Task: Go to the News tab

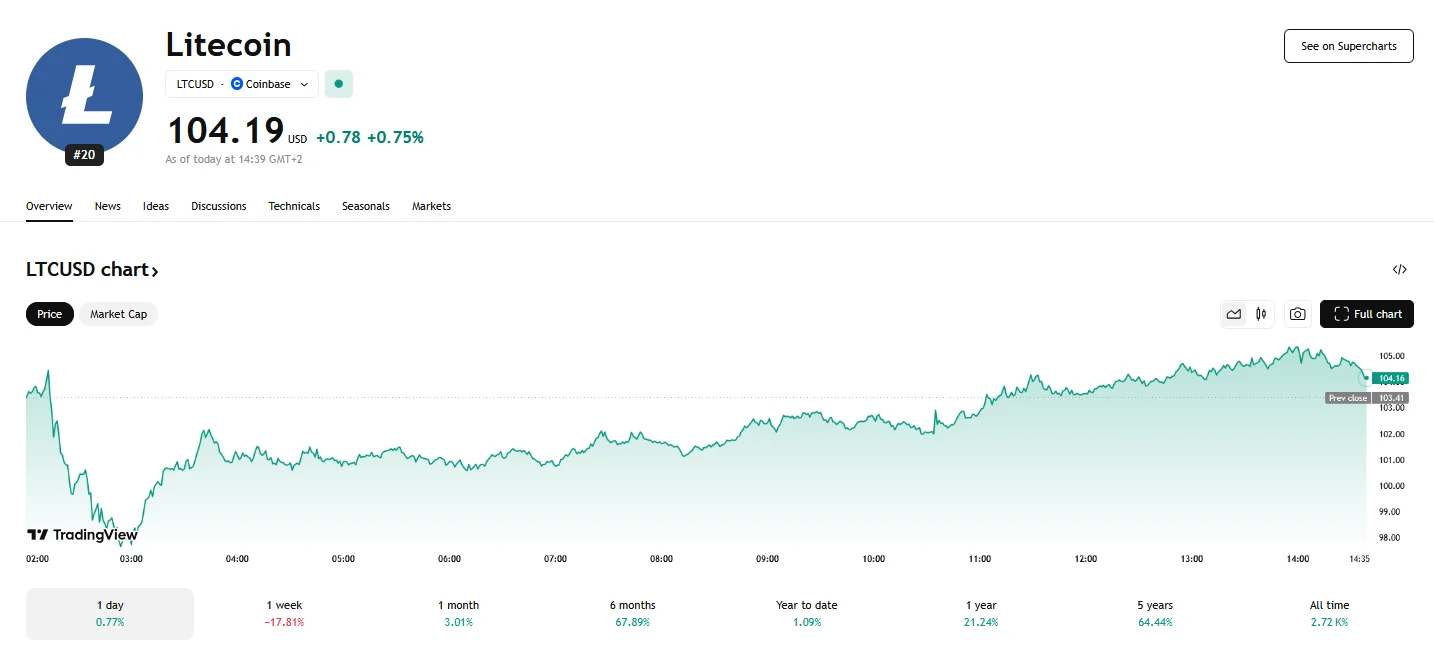Action: 108,206
